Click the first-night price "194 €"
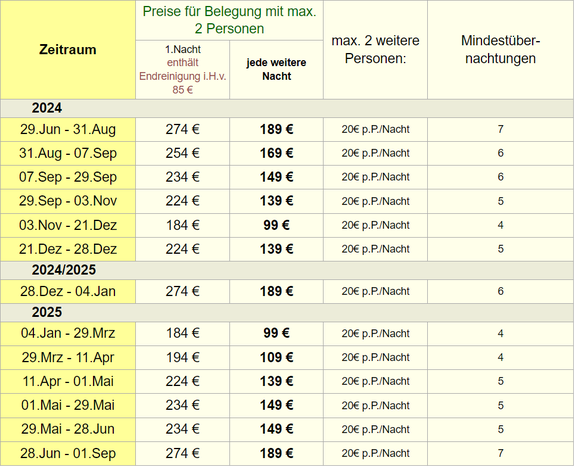 click(x=183, y=357)
